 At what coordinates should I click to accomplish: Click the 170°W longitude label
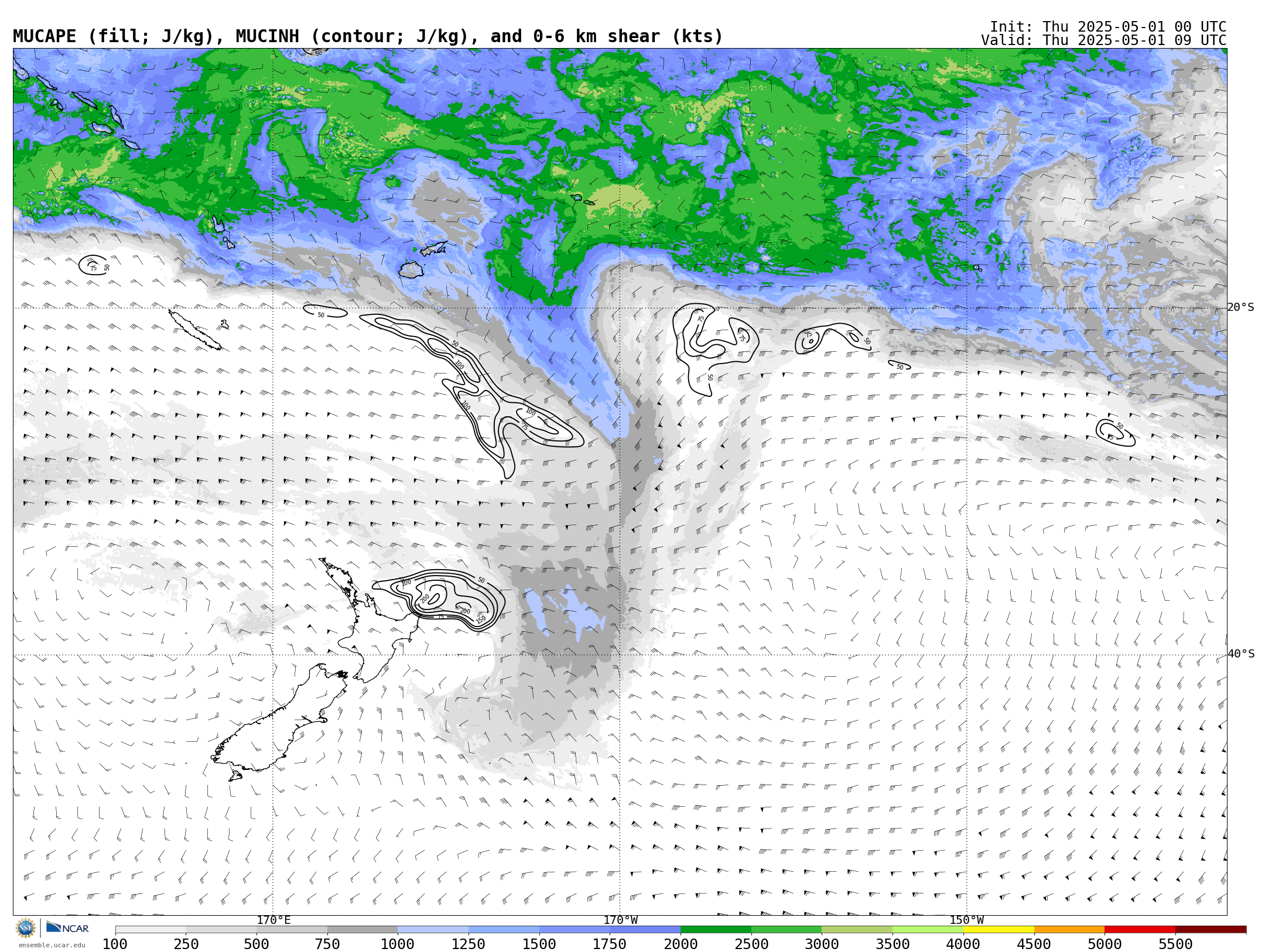pyautogui.click(x=621, y=920)
